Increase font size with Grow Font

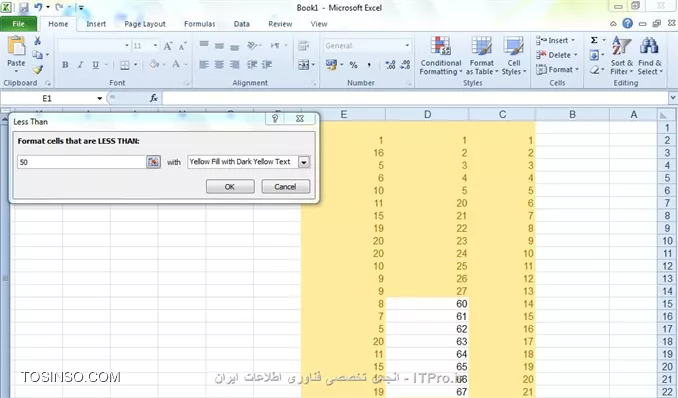pyautogui.click(x=168, y=46)
